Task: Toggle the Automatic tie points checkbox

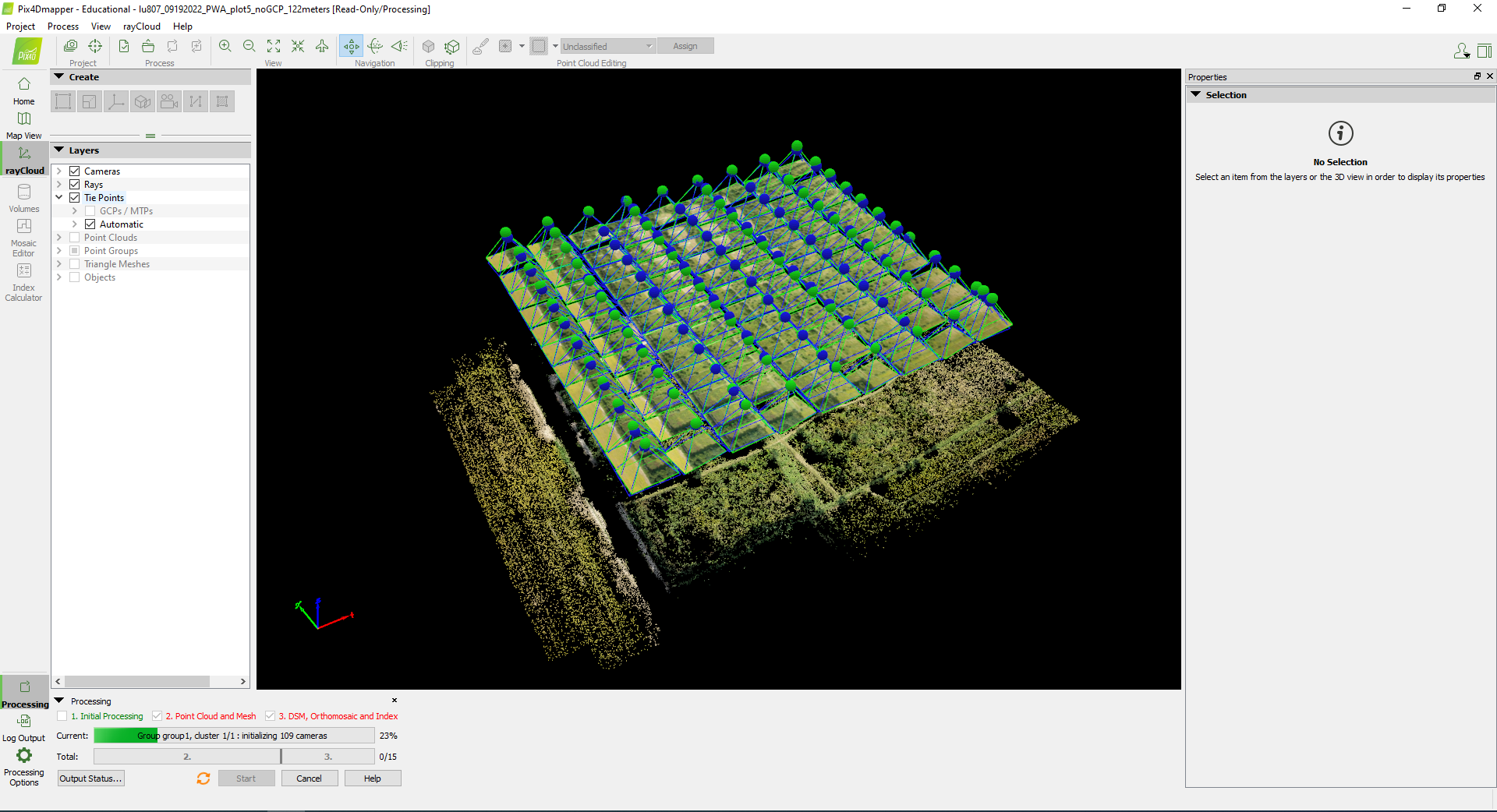Action: 90,224
